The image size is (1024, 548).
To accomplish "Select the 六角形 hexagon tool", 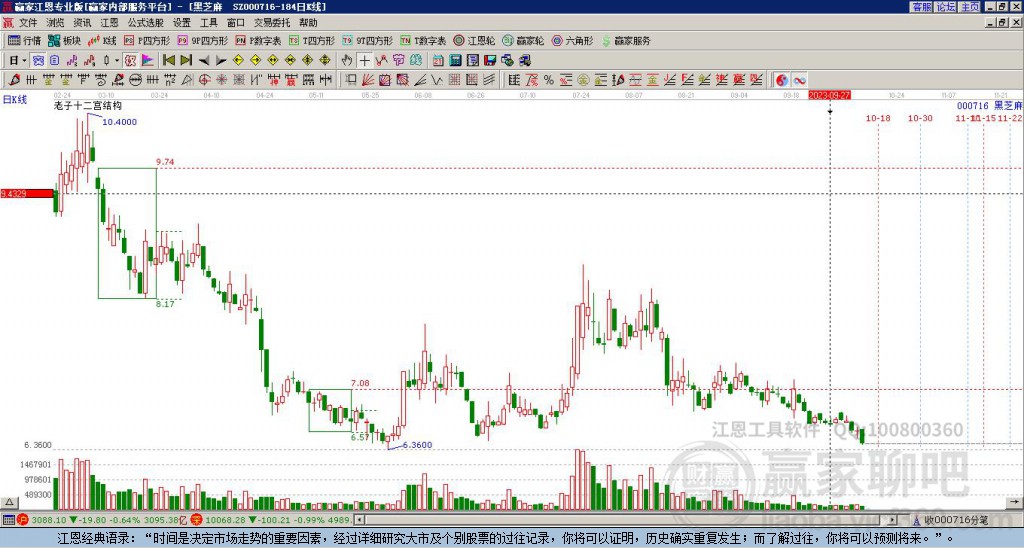I will point(573,40).
